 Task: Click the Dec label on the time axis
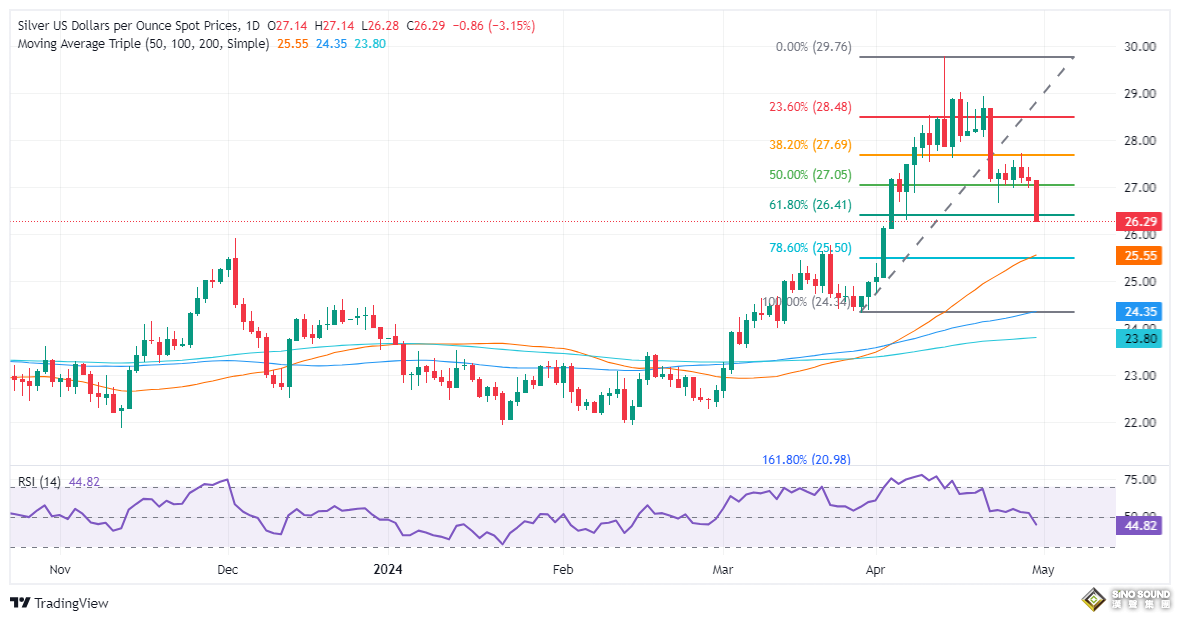[x=226, y=569]
